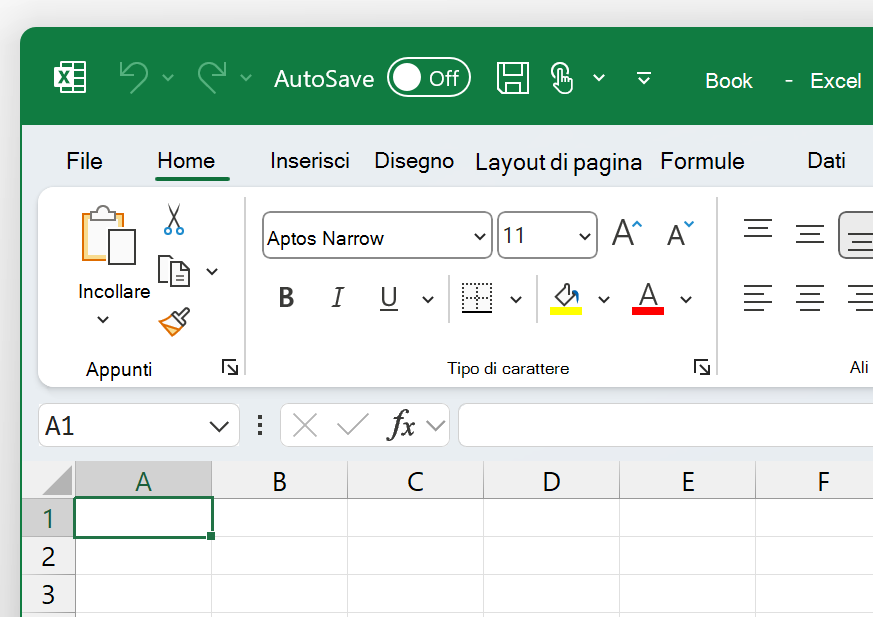Viewport: 873px width, 617px height.
Task: Save the workbook with floppy icon
Action: pyautogui.click(x=513, y=77)
